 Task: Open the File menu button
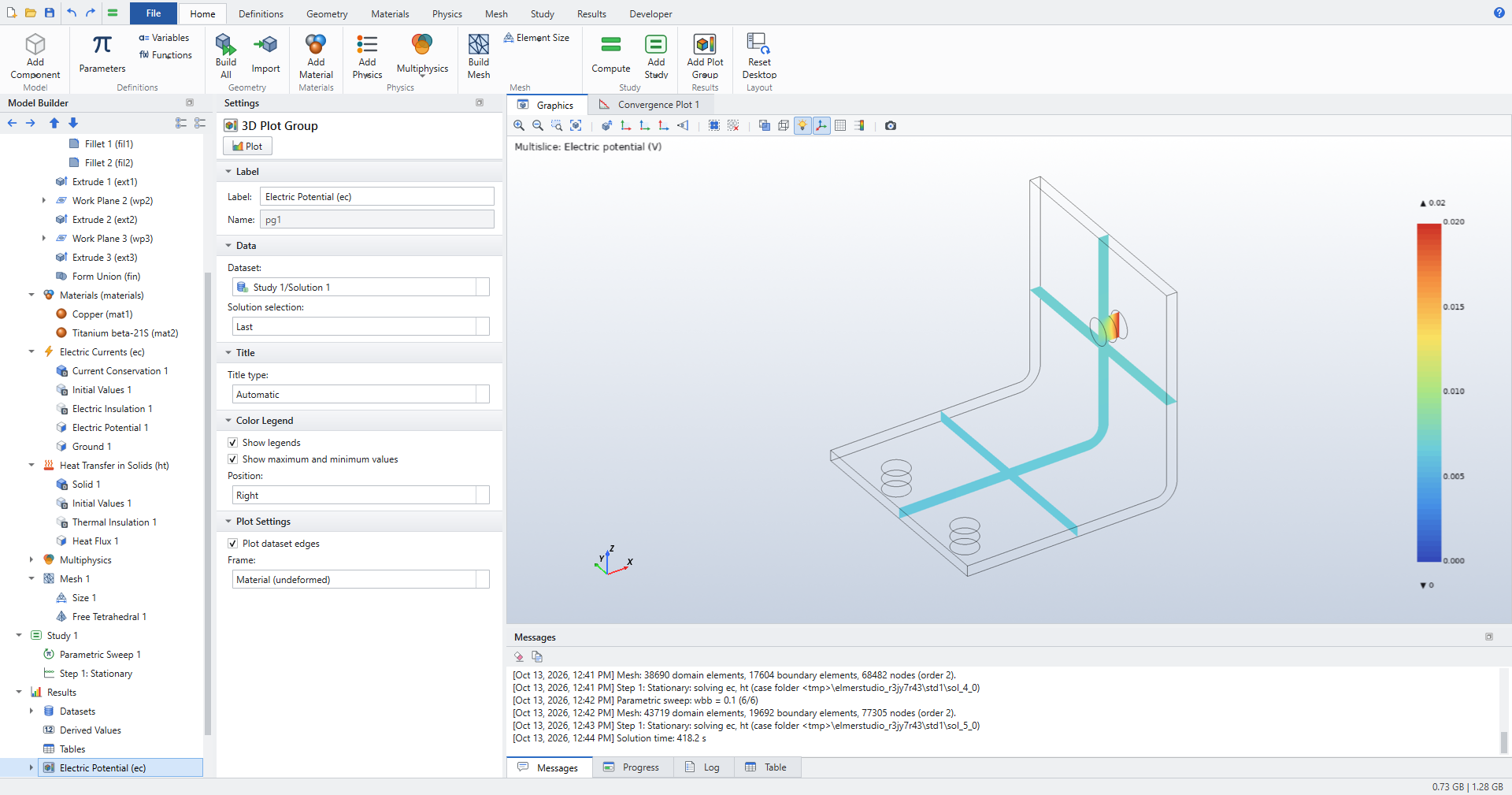point(154,13)
